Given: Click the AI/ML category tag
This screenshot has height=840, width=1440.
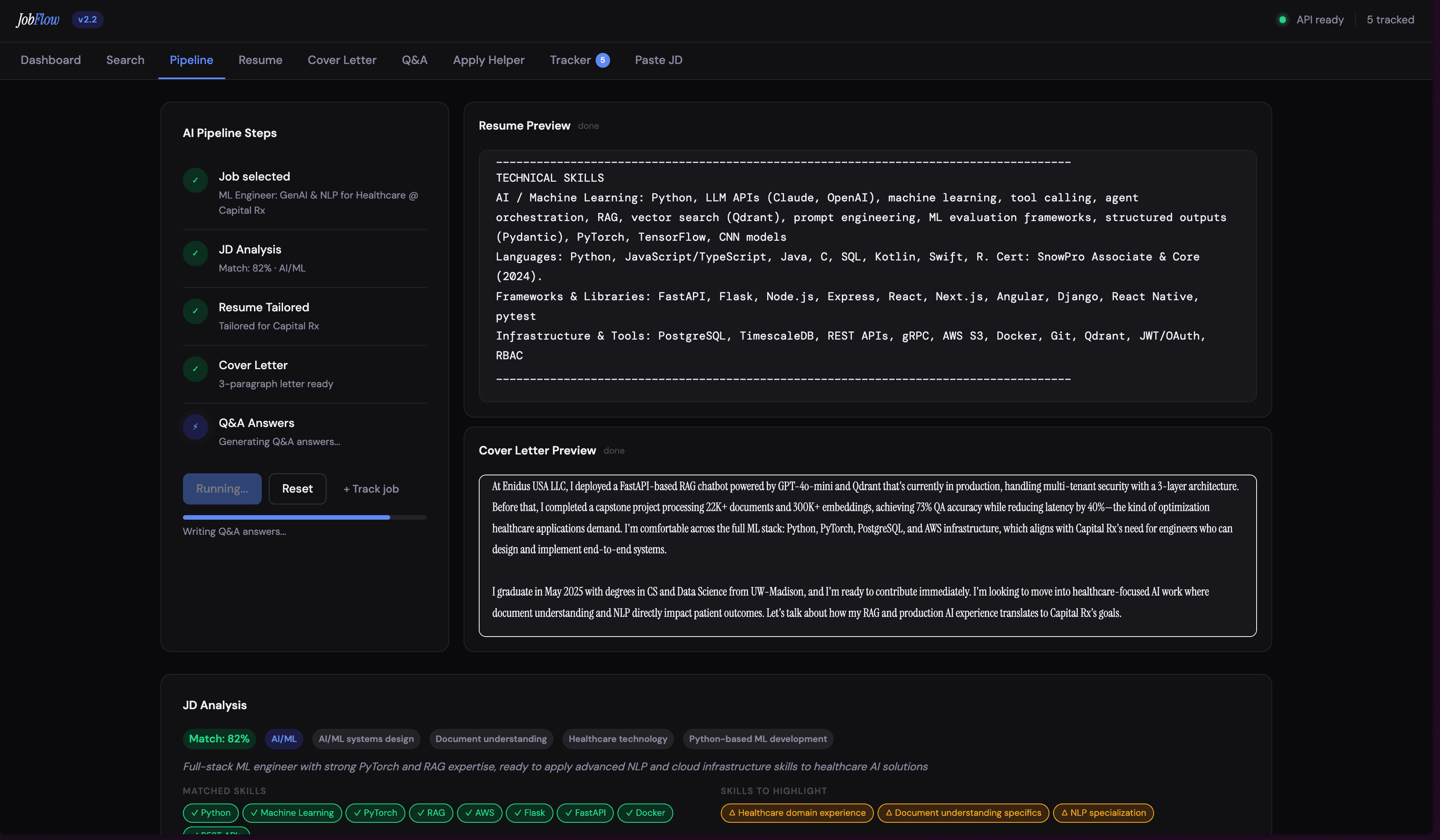Looking at the screenshot, I should pos(284,739).
